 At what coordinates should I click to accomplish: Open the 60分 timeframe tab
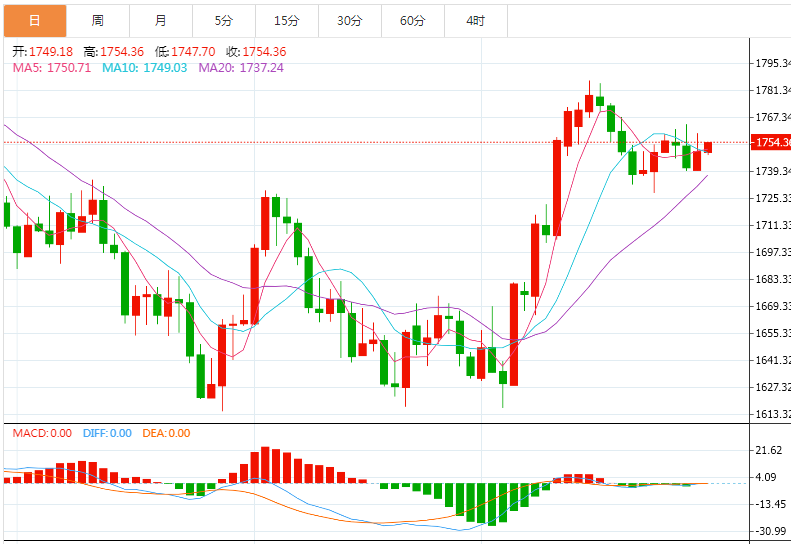(413, 21)
